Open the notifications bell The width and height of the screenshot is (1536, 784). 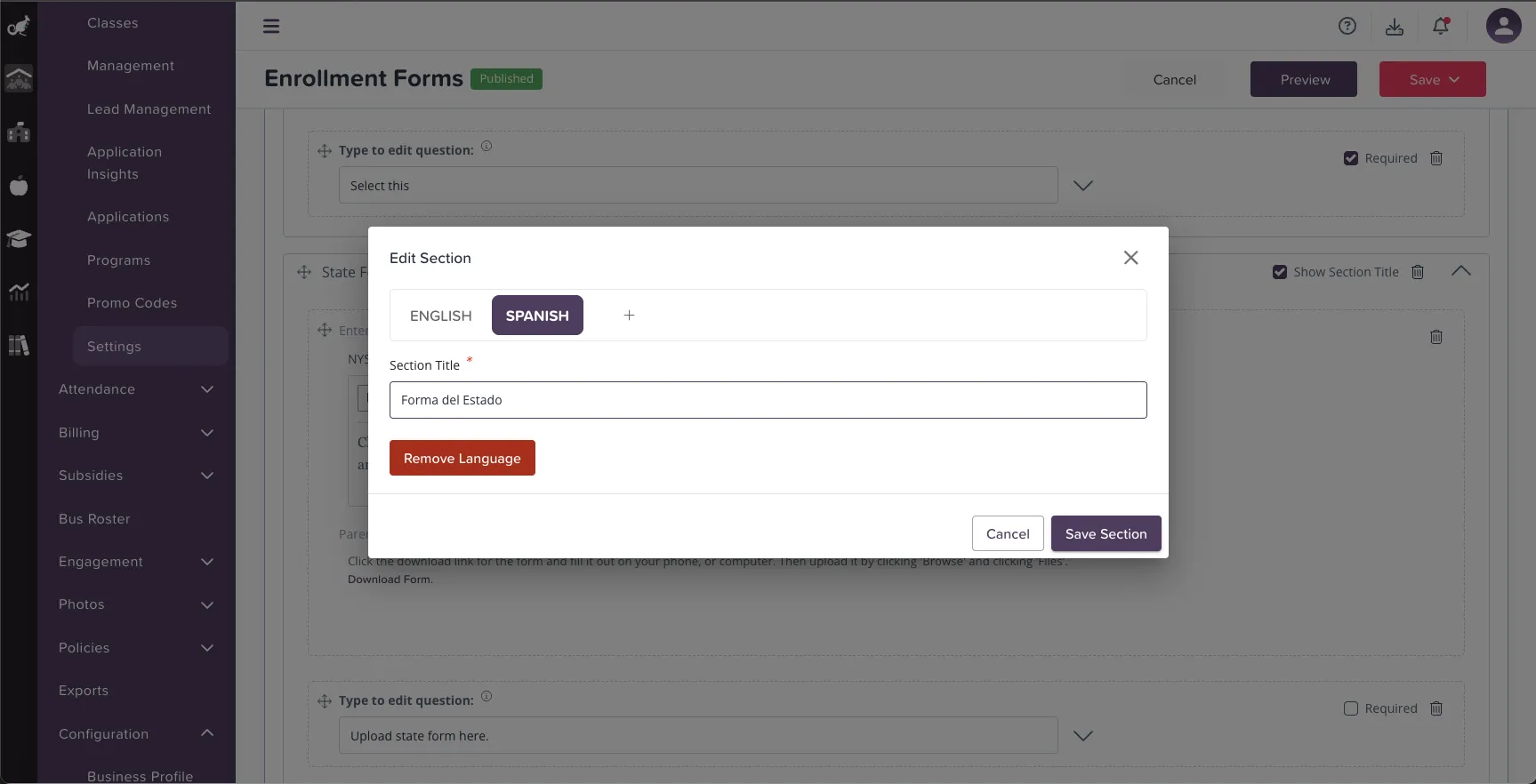click(x=1441, y=27)
